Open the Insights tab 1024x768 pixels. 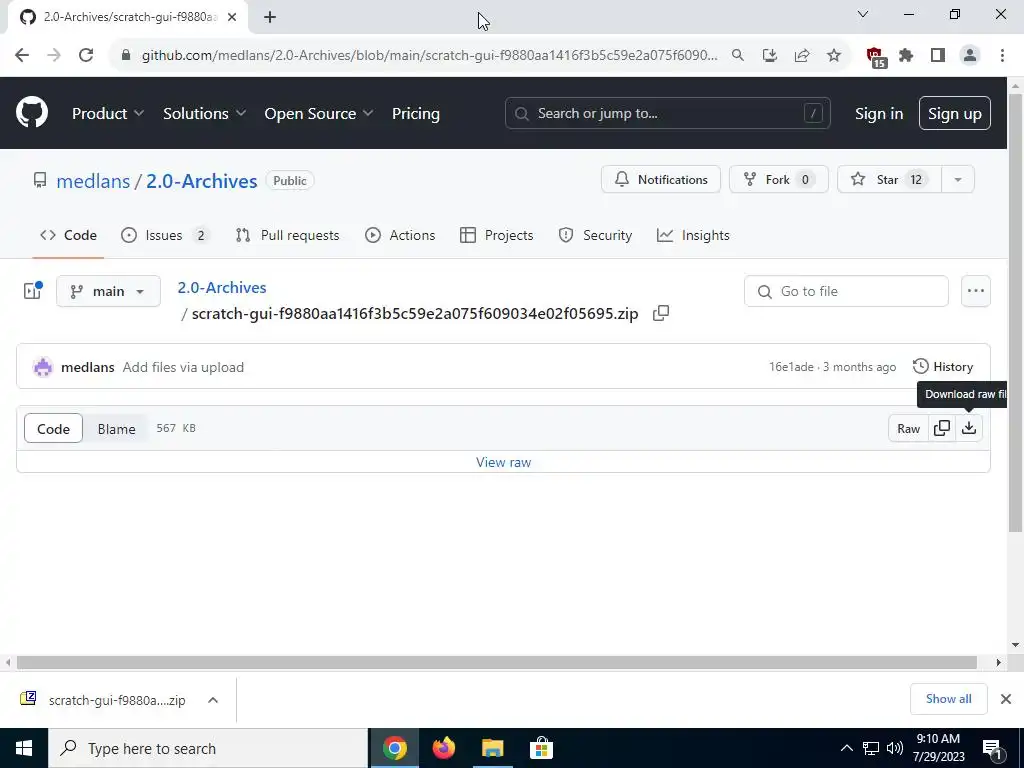(693, 235)
